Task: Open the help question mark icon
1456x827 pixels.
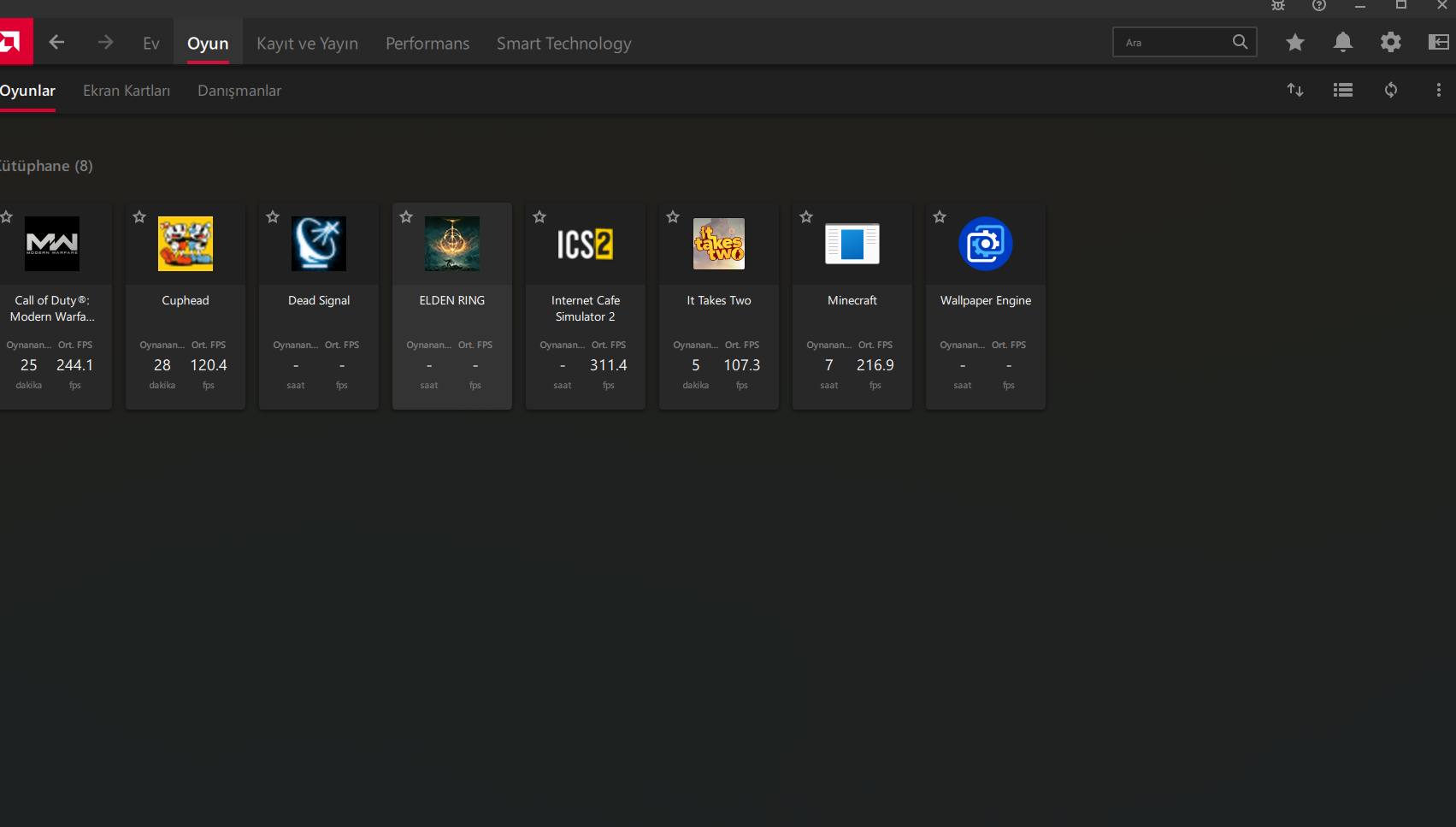Action: [x=1319, y=5]
